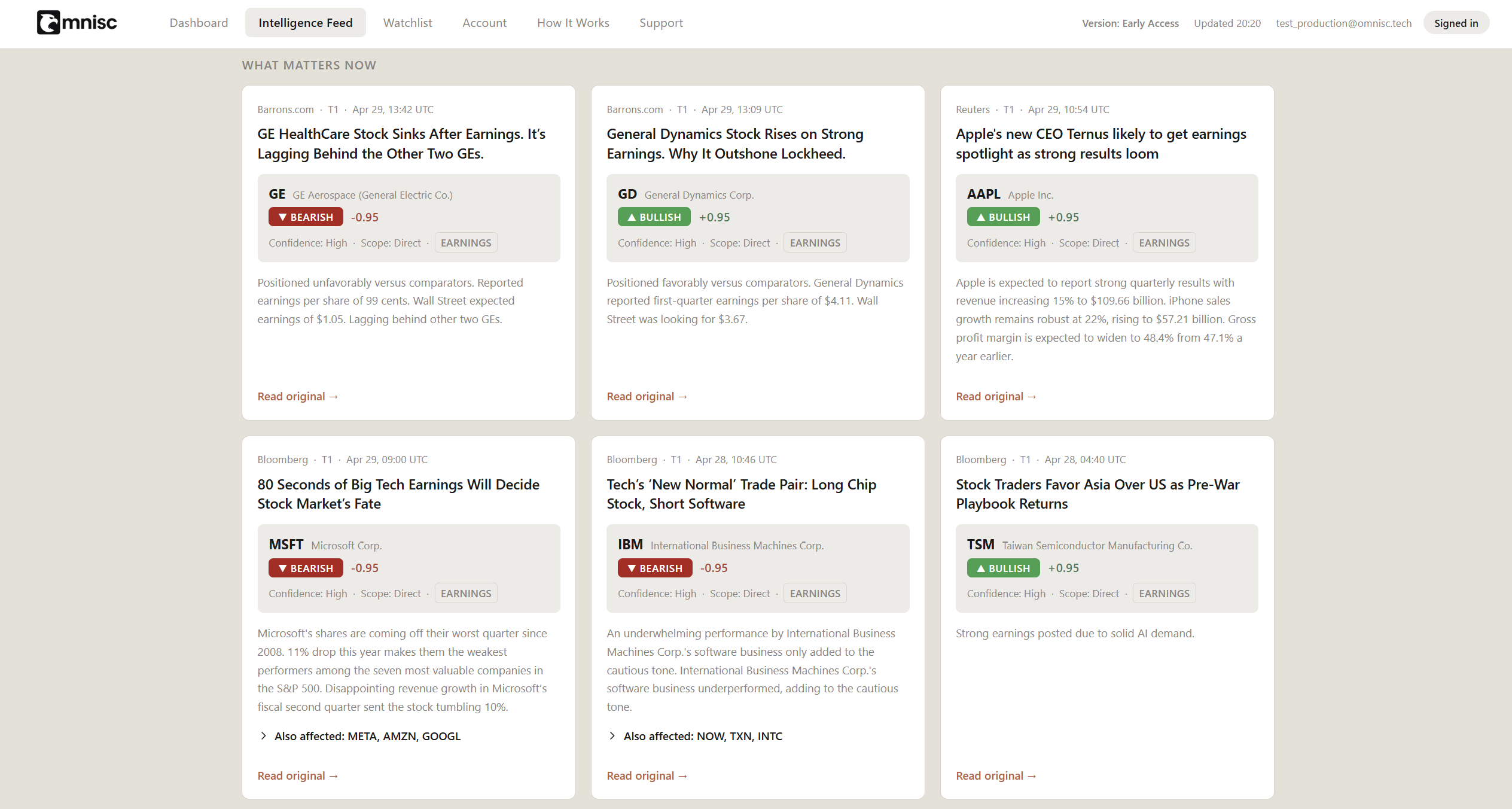This screenshot has width=1512, height=809.
Task: Click the BEARISH badge on IBM card
Action: (655, 568)
